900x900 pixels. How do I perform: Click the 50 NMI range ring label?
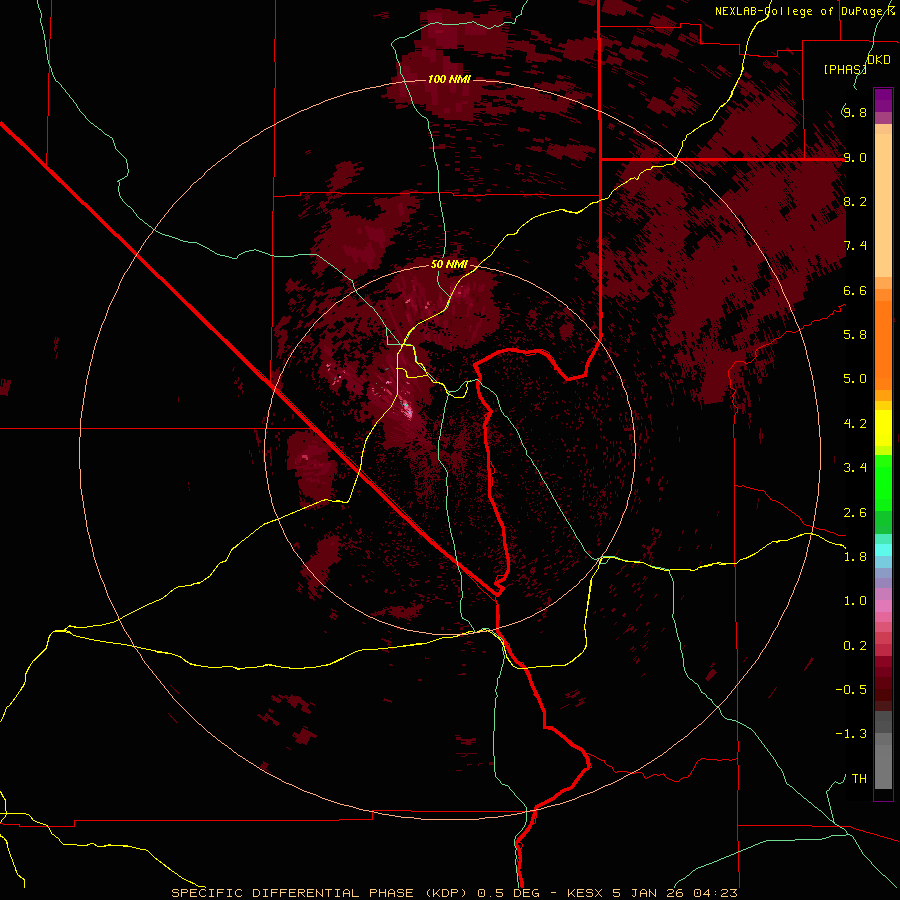click(449, 265)
